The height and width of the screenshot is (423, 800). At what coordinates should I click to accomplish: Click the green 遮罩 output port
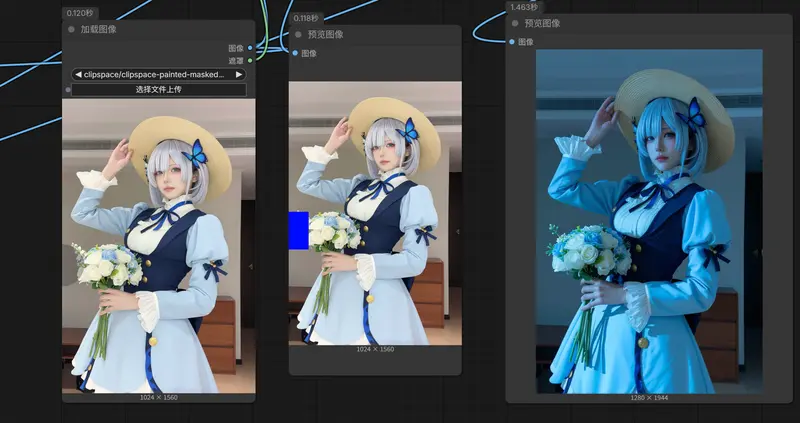tap(250, 60)
